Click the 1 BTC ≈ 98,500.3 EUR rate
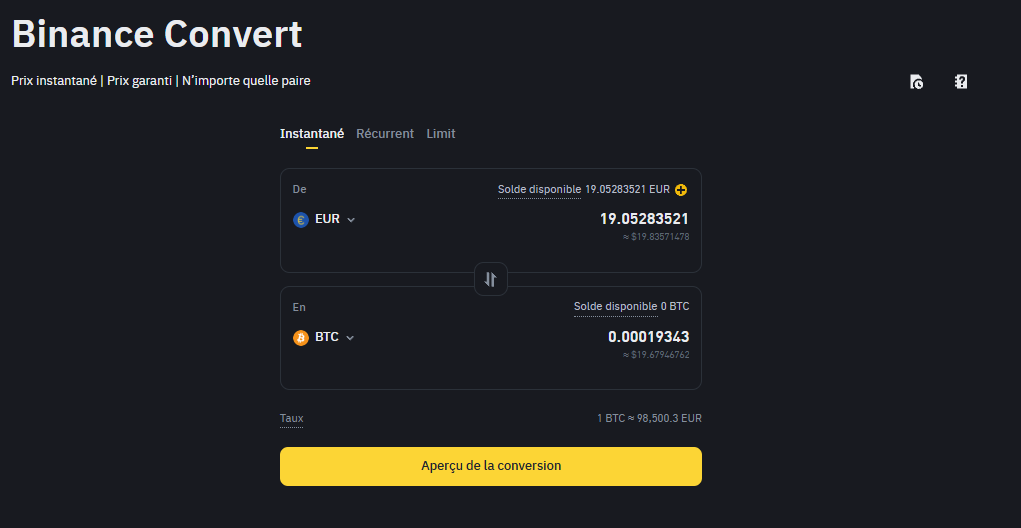The height and width of the screenshot is (528, 1021). [649, 418]
